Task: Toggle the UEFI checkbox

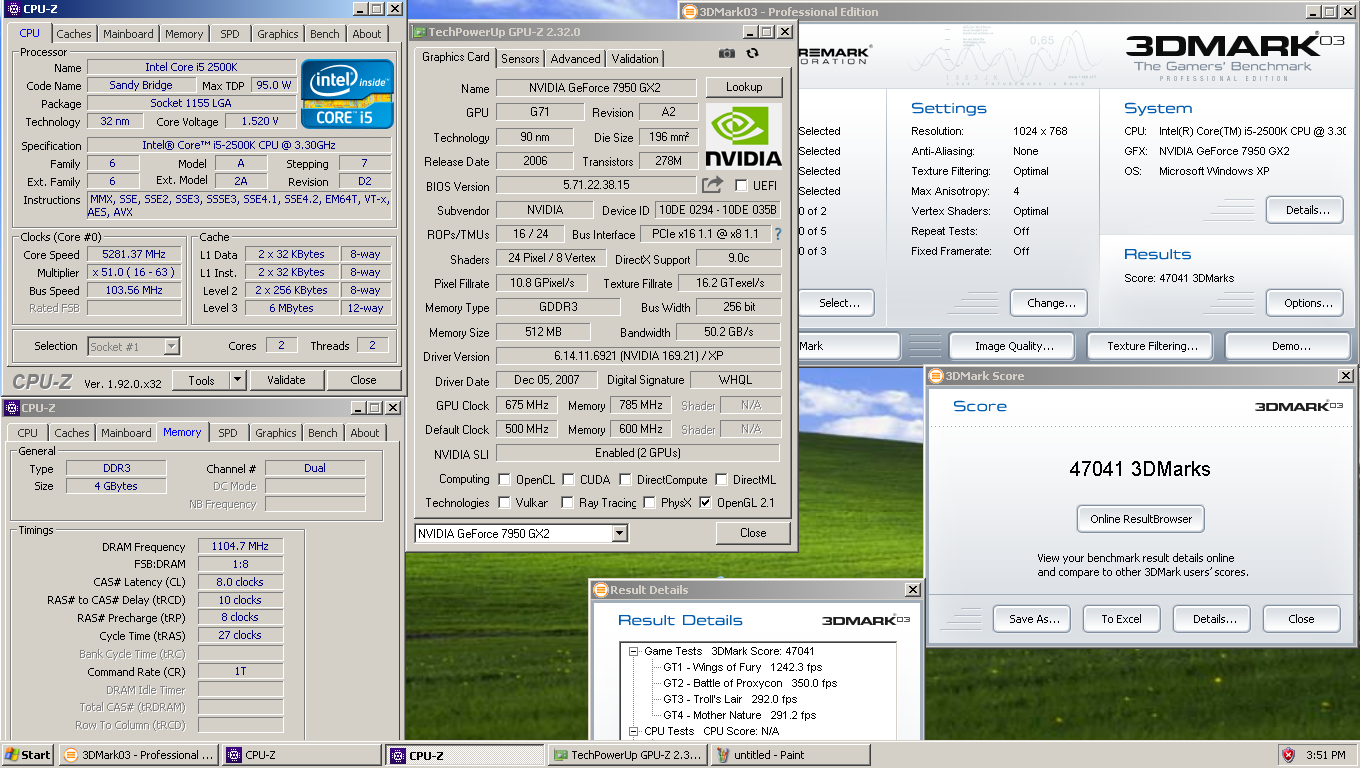Action: (741, 186)
